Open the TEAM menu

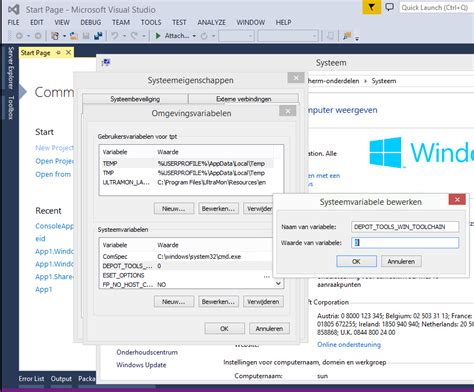(x=121, y=22)
